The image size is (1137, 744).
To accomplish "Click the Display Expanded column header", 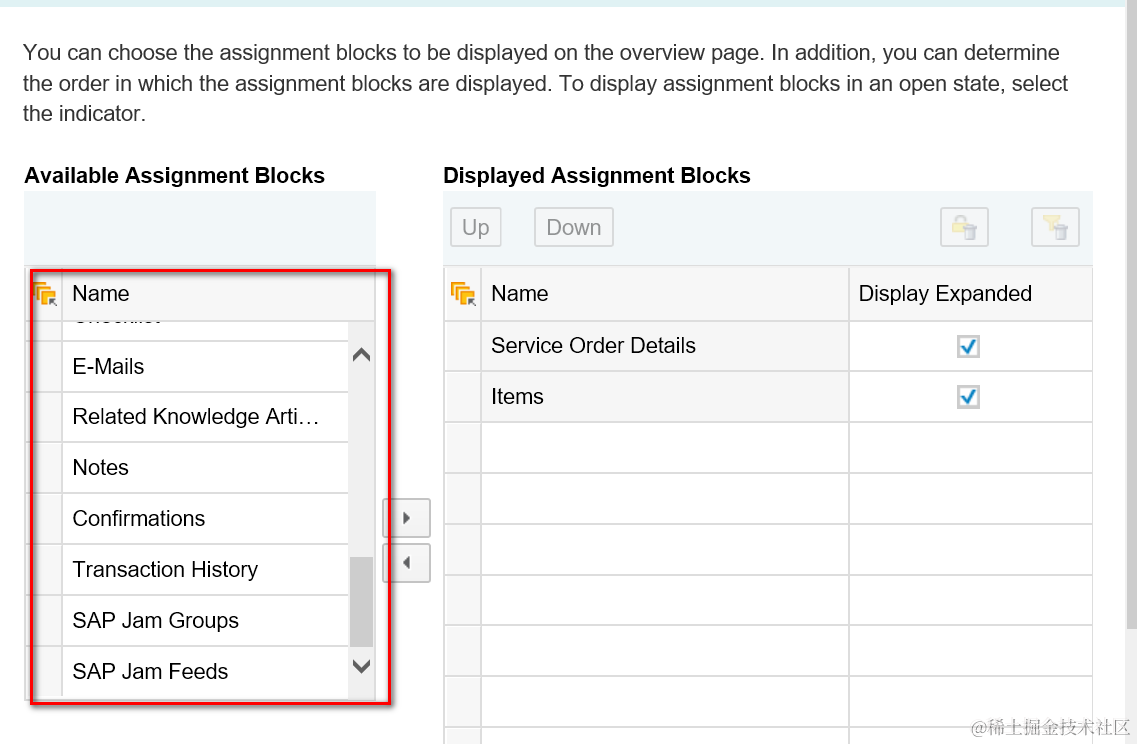I will [x=945, y=294].
